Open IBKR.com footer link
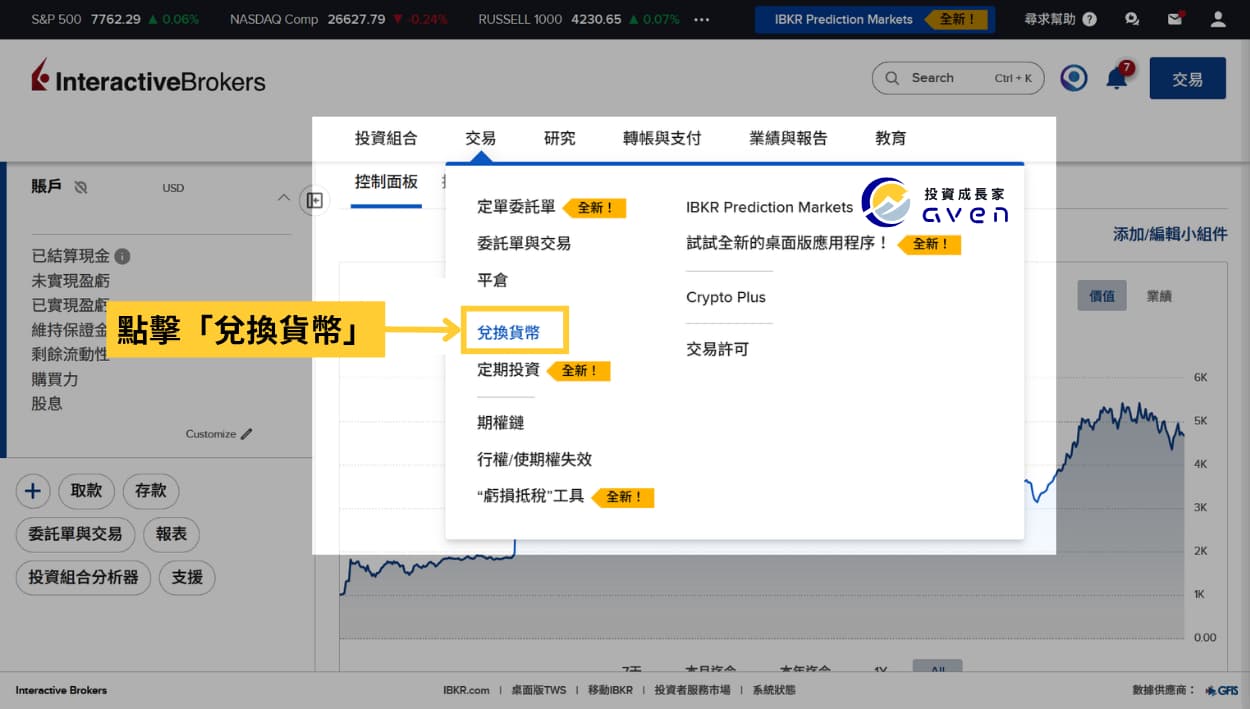 [466, 690]
